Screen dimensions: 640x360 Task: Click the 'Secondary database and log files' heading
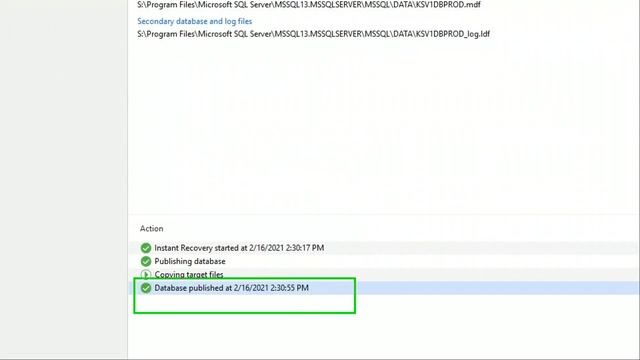click(194, 21)
